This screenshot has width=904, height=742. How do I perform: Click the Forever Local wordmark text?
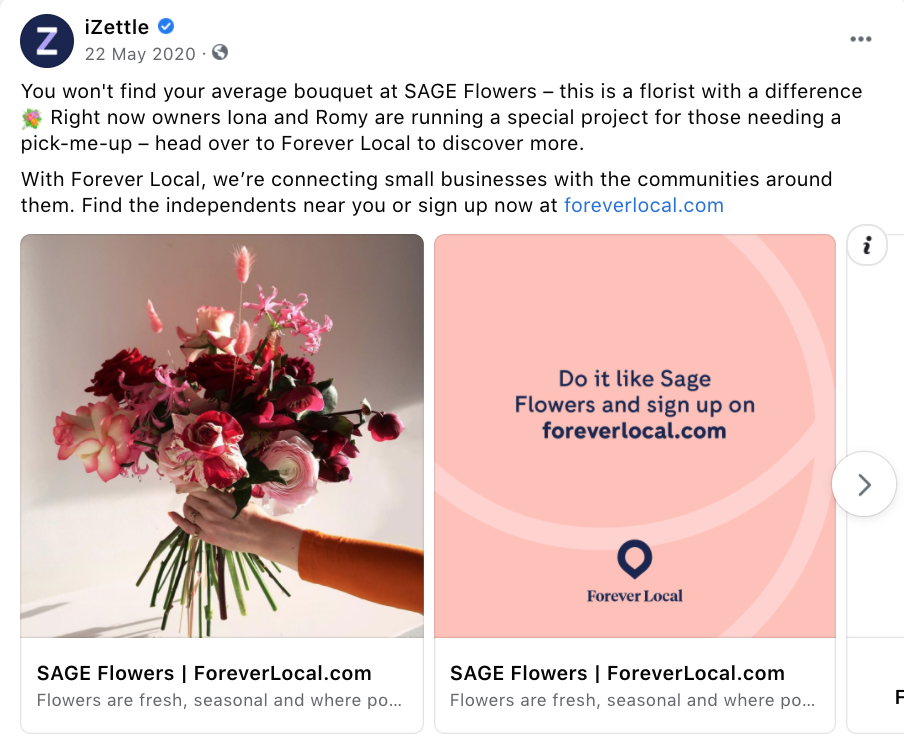pos(634,596)
